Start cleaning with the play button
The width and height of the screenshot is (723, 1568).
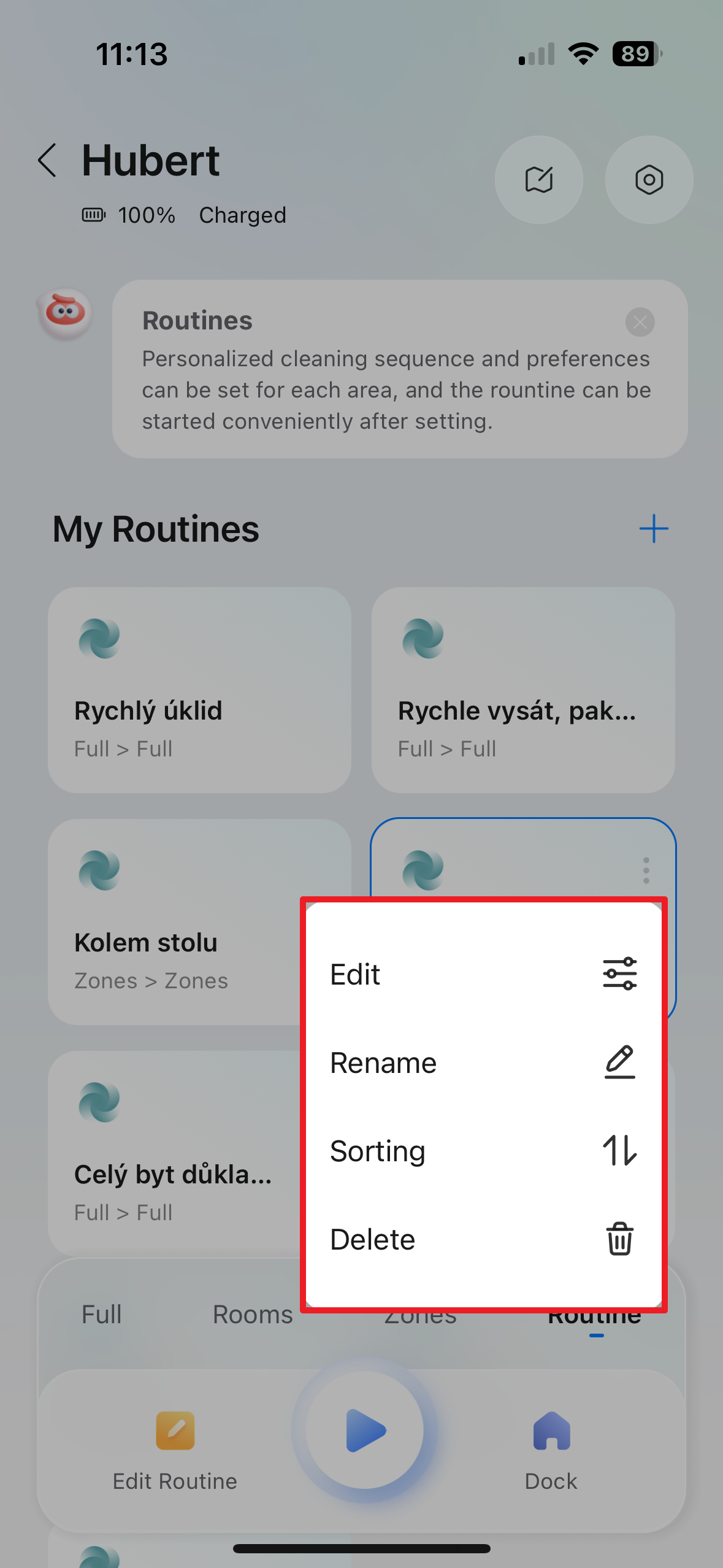[364, 1431]
